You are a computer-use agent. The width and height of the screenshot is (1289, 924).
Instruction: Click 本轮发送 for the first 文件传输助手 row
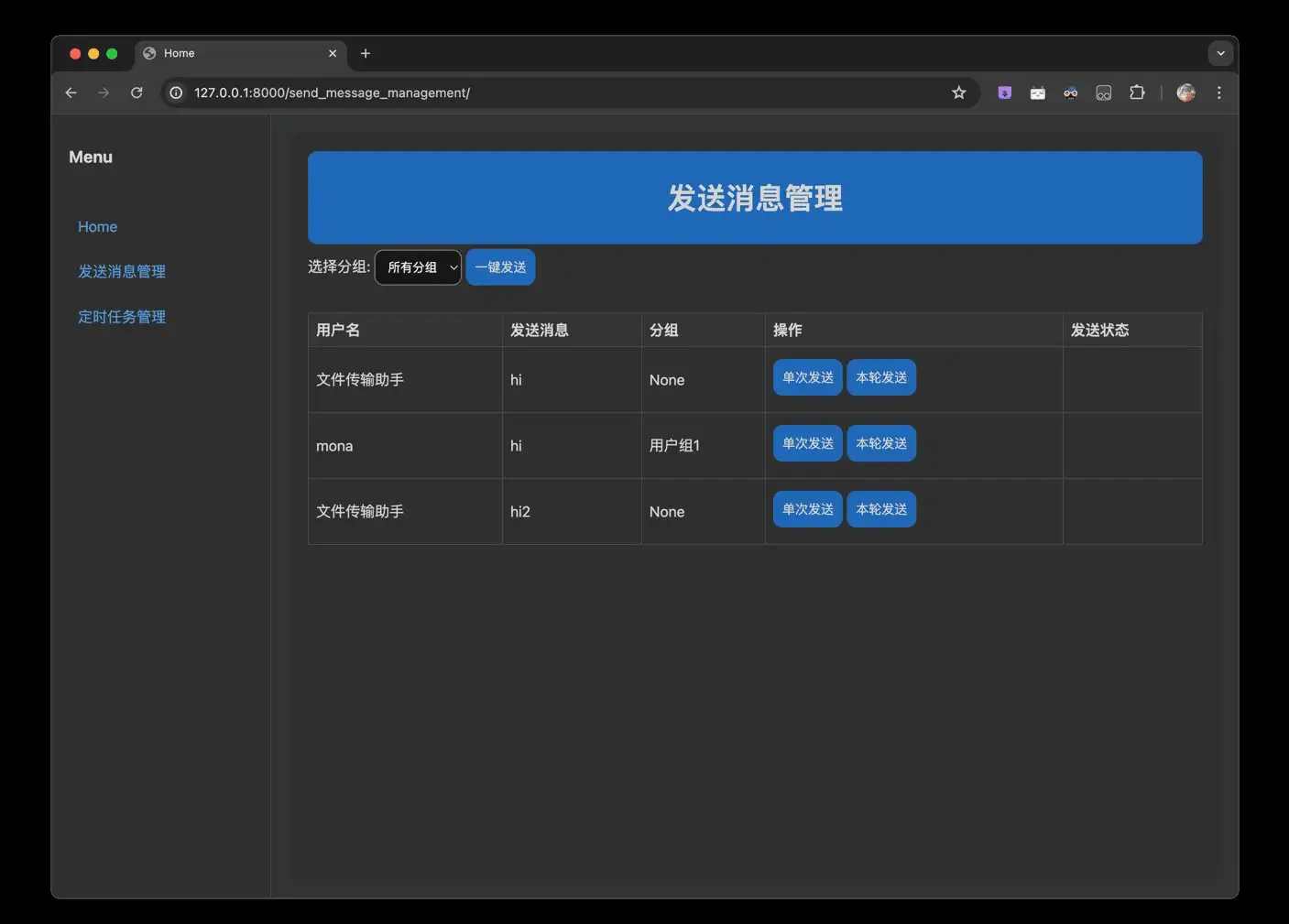coord(880,376)
